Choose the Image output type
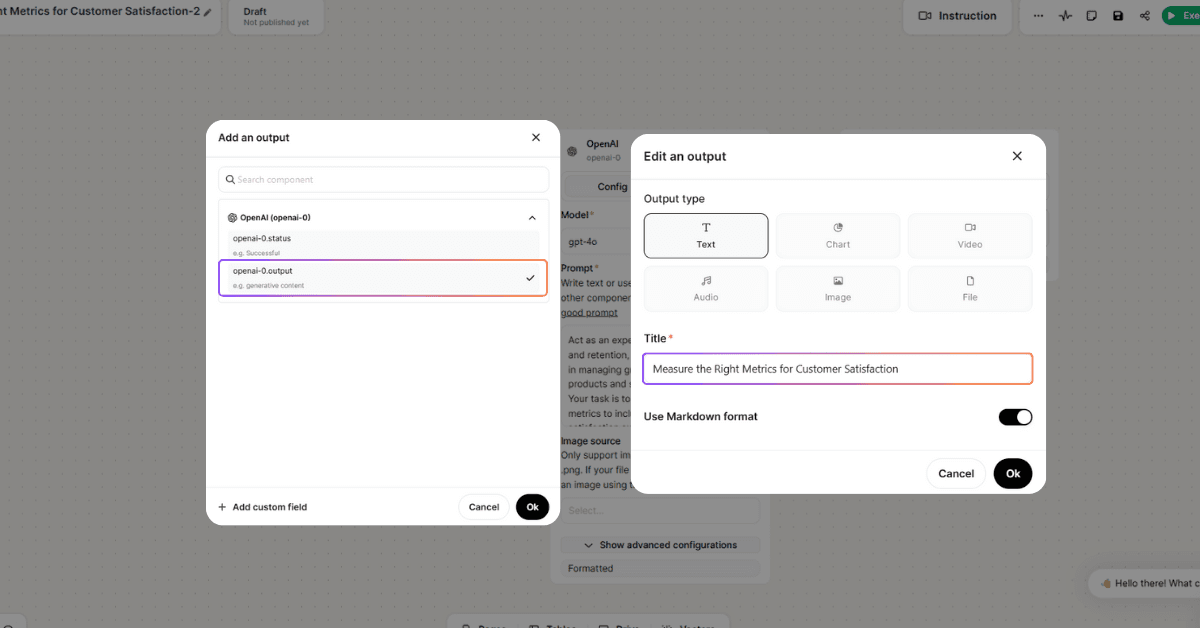The width and height of the screenshot is (1200, 628). click(x=838, y=289)
